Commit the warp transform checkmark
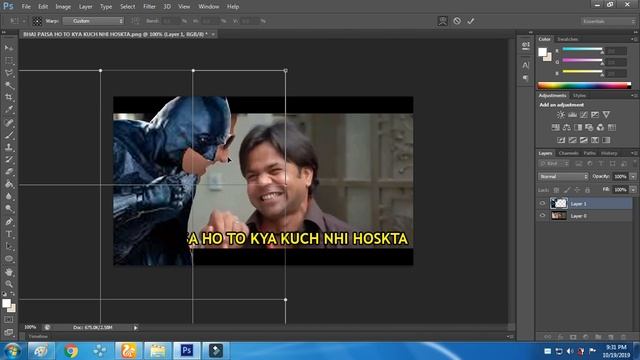This screenshot has height=360, width=640. [x=471, y=21]
